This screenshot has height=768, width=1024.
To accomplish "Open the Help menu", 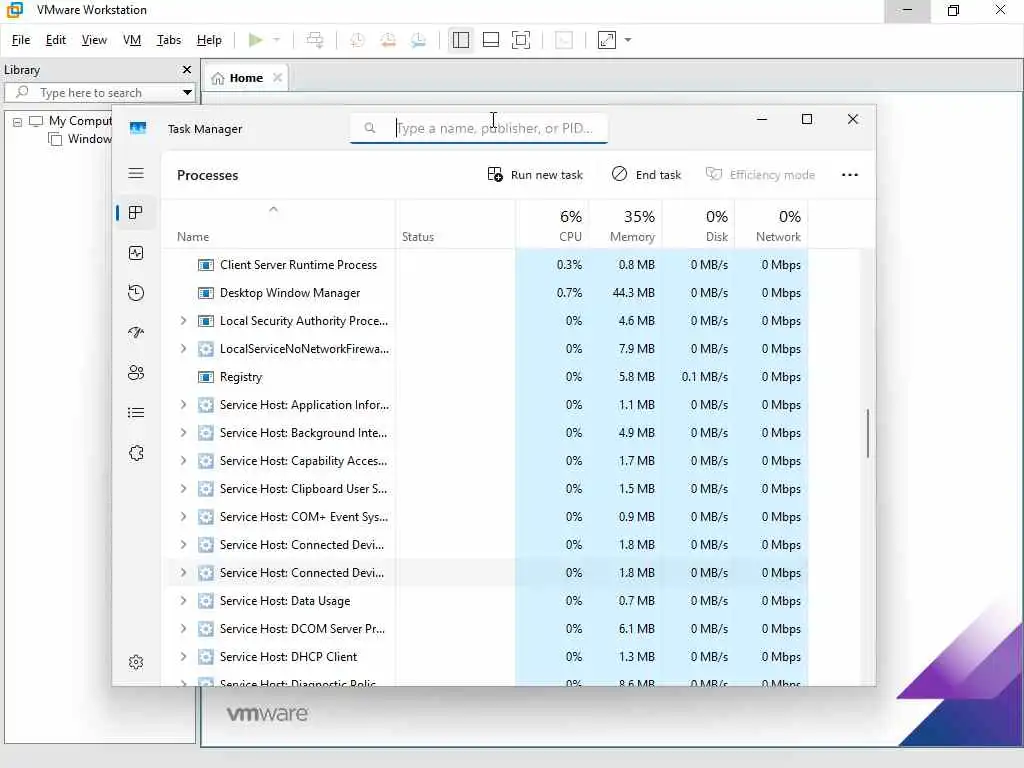I will [x=209, y=40].
